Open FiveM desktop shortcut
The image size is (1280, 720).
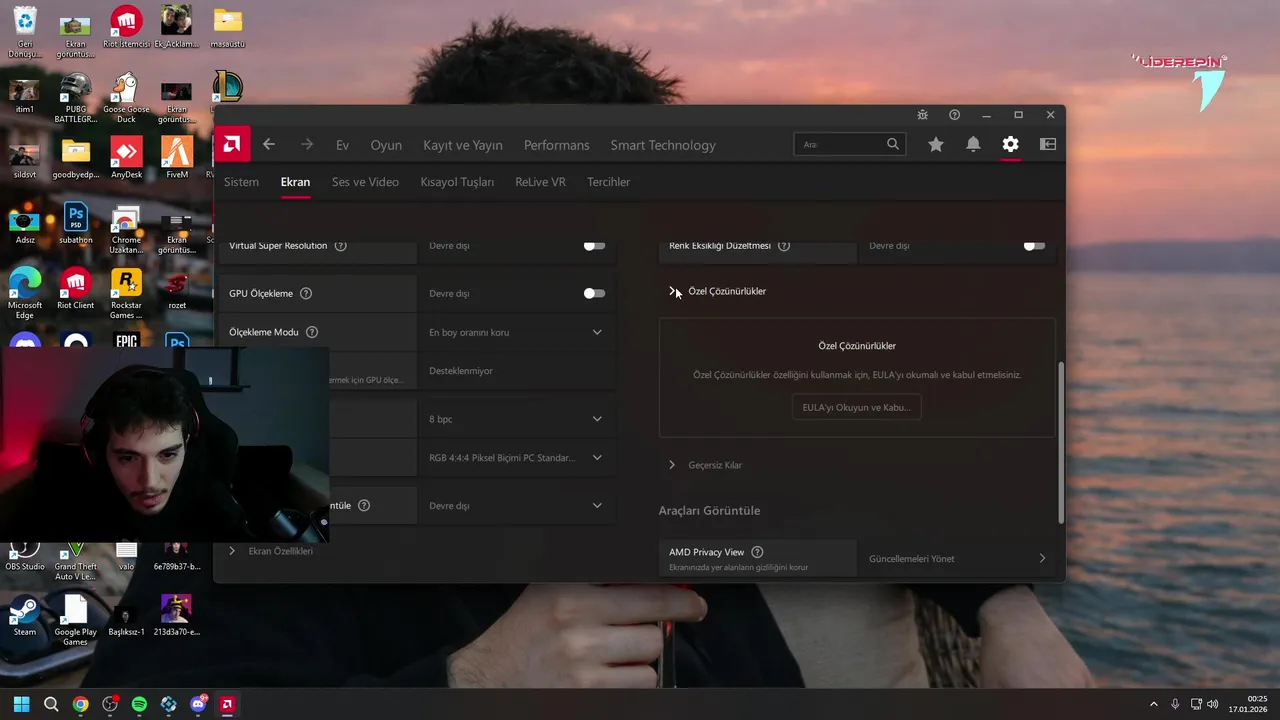177,157
